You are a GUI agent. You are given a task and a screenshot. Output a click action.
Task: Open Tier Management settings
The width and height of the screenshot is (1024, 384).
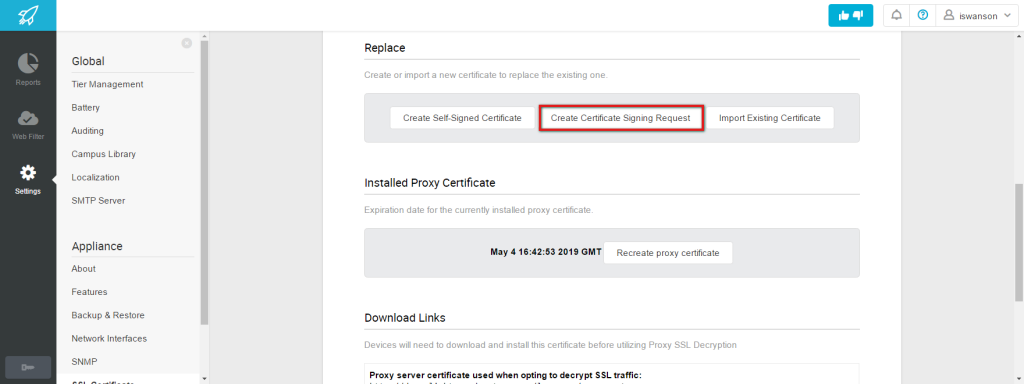(x=107, y=84)
